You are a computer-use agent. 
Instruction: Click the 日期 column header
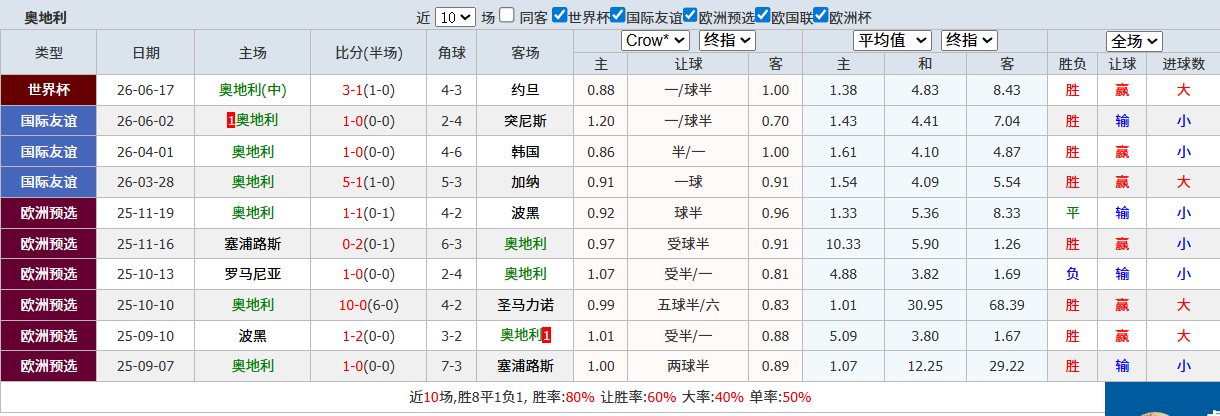tap(146, 53)
